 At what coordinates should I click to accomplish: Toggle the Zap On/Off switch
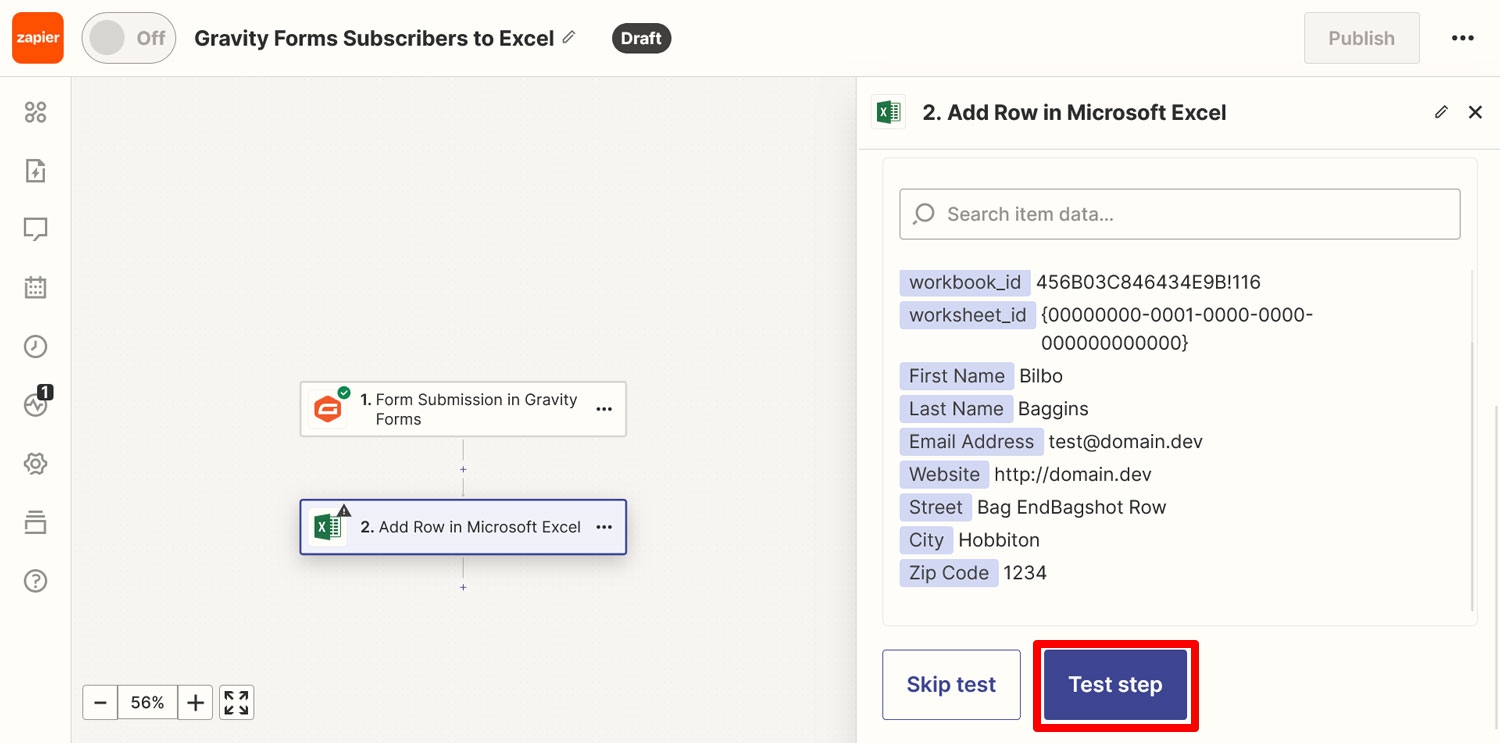(x=129, y=38)
